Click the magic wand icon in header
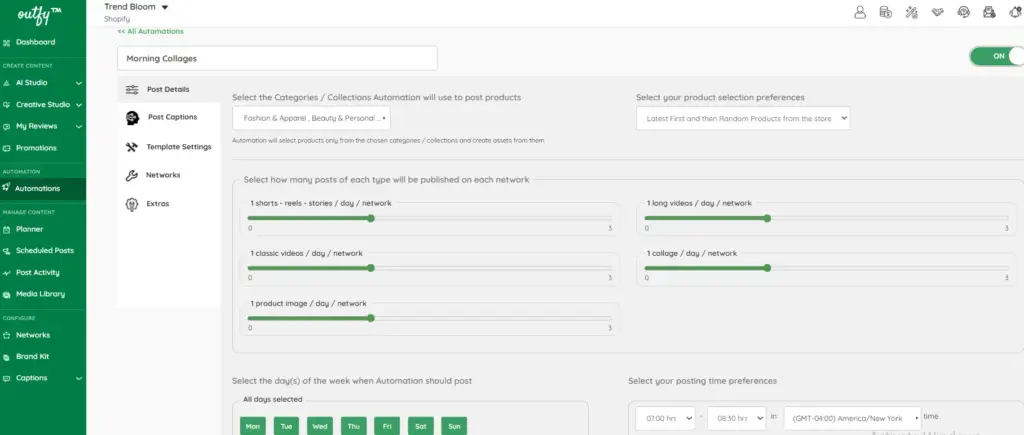 point(912,12)
